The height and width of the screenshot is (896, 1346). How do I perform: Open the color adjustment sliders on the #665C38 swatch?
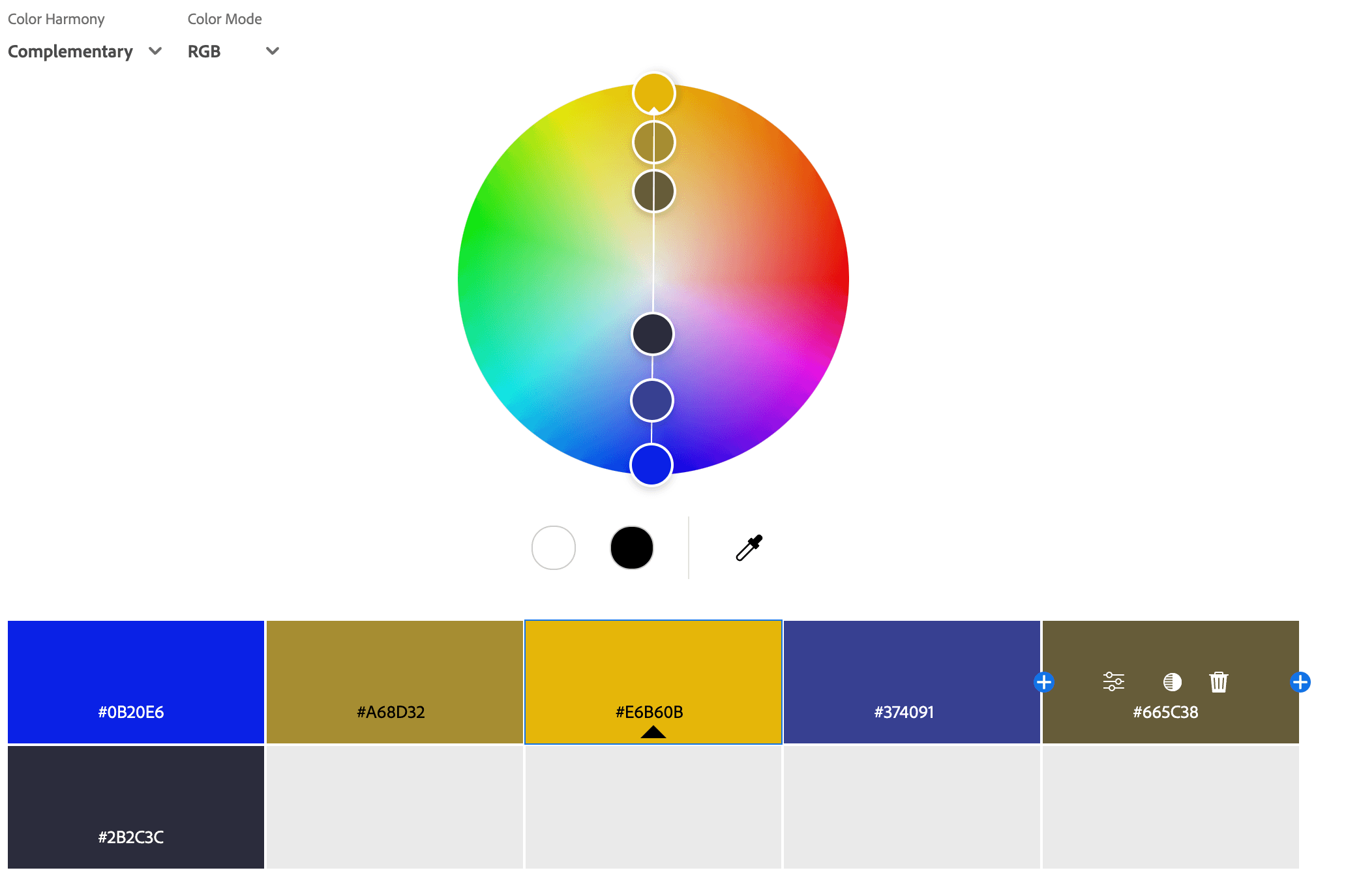pyautogui.click(x=1114, y=681)
